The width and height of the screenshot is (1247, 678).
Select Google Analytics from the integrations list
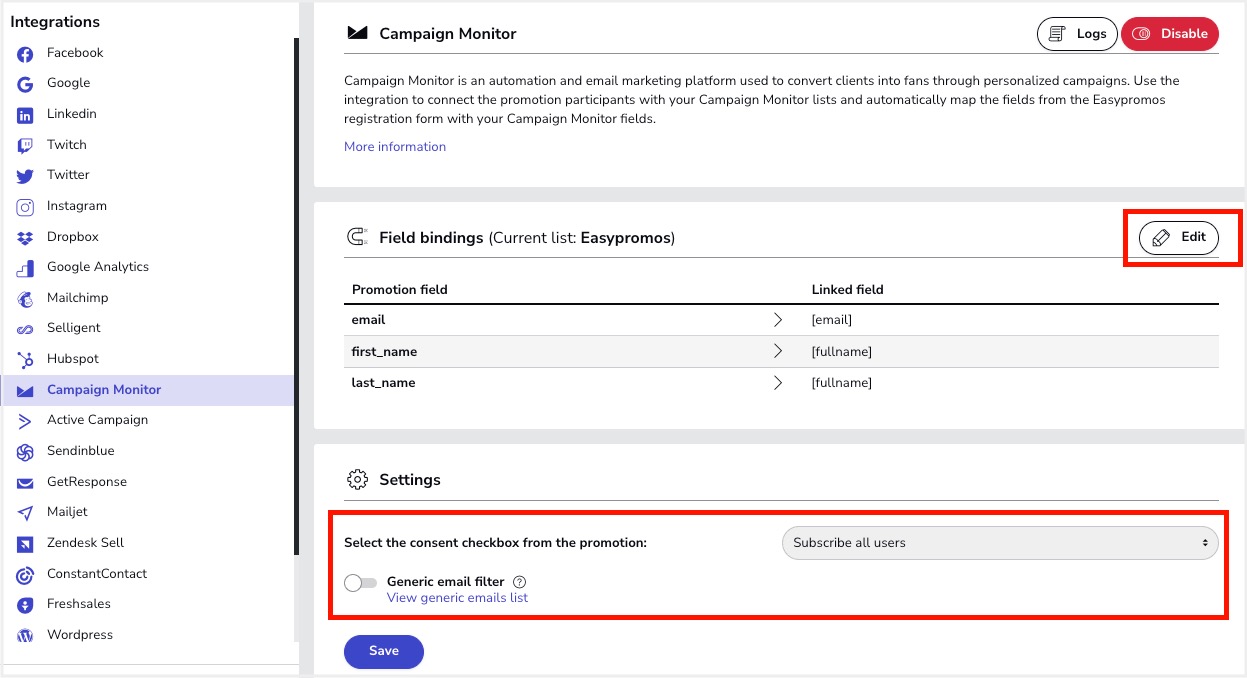pos(97,267)
